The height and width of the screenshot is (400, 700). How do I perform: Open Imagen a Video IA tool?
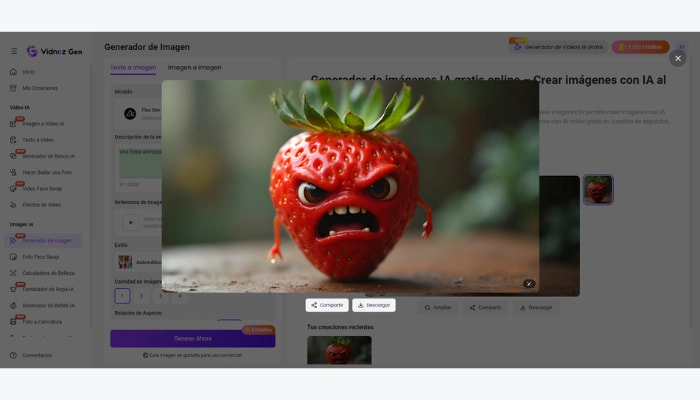(43, 124)
